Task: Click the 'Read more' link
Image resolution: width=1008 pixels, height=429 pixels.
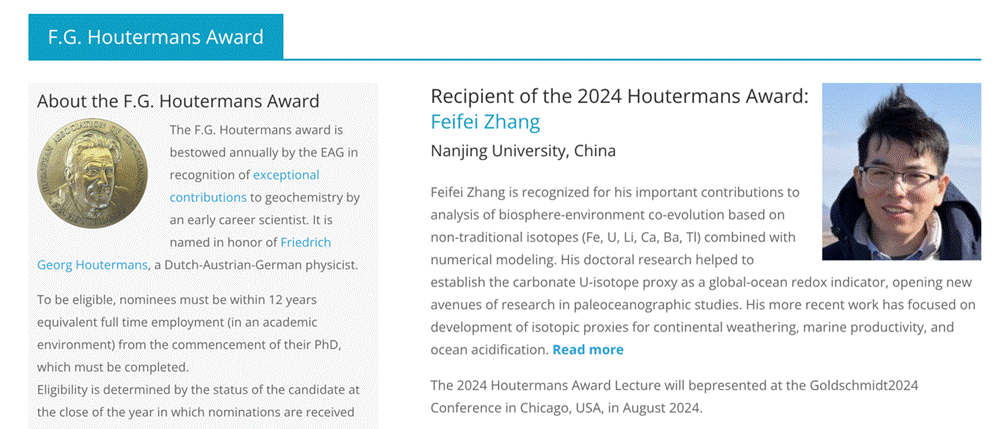Action: click(x=588, y=349)
